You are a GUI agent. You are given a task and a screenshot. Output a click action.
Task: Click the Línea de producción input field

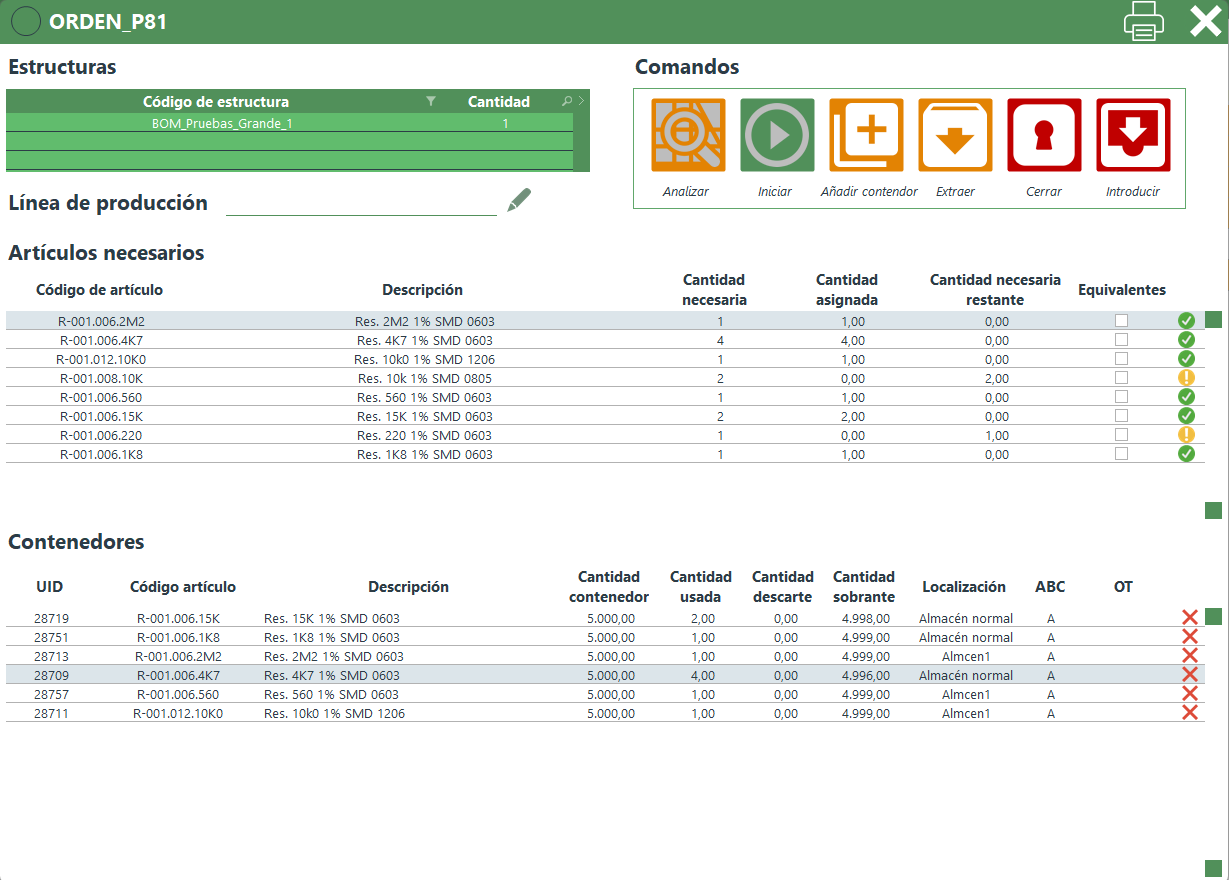(x=361, y=203)
